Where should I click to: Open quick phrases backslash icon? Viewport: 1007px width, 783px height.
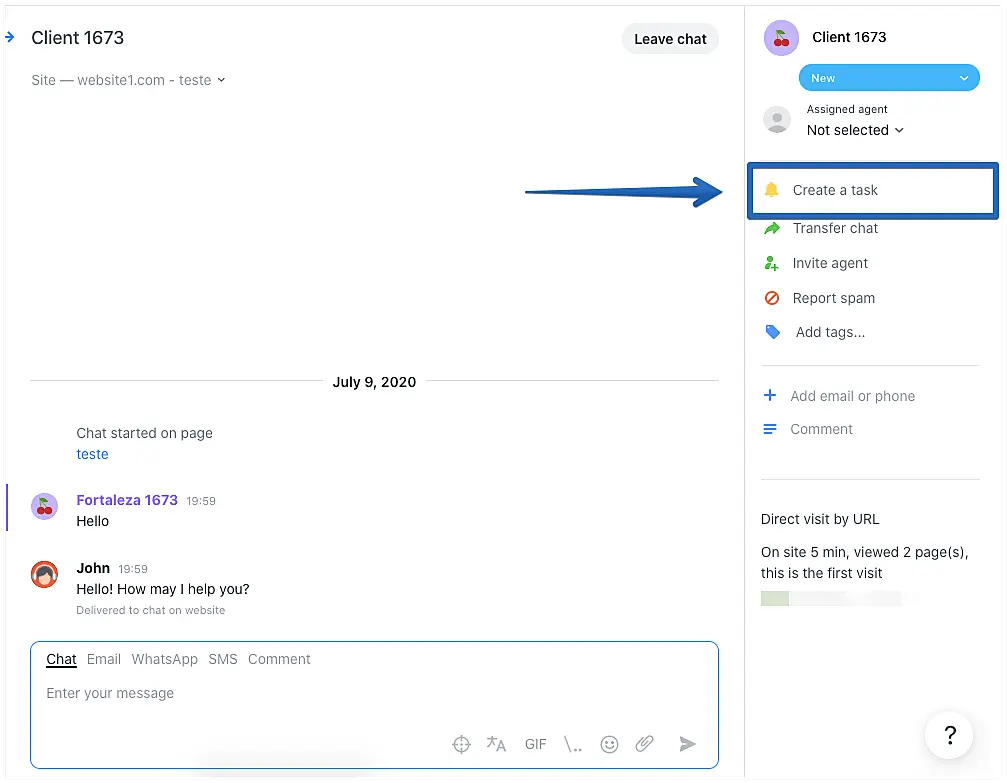(573, 744)
